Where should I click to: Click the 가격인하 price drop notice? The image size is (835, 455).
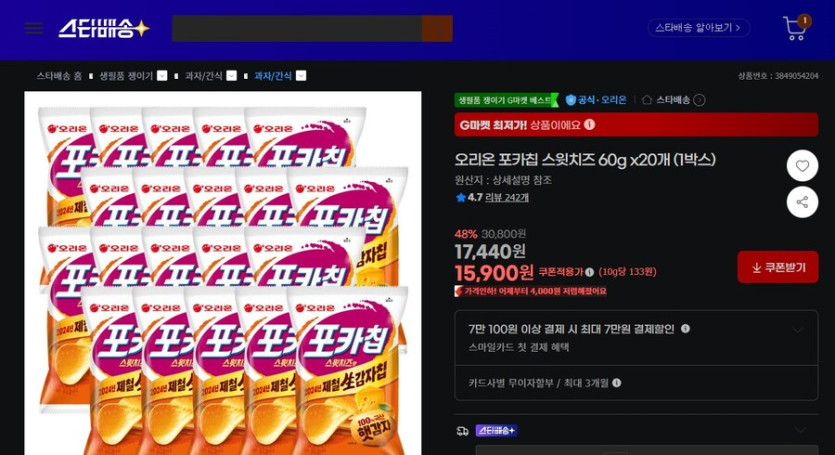530,291
